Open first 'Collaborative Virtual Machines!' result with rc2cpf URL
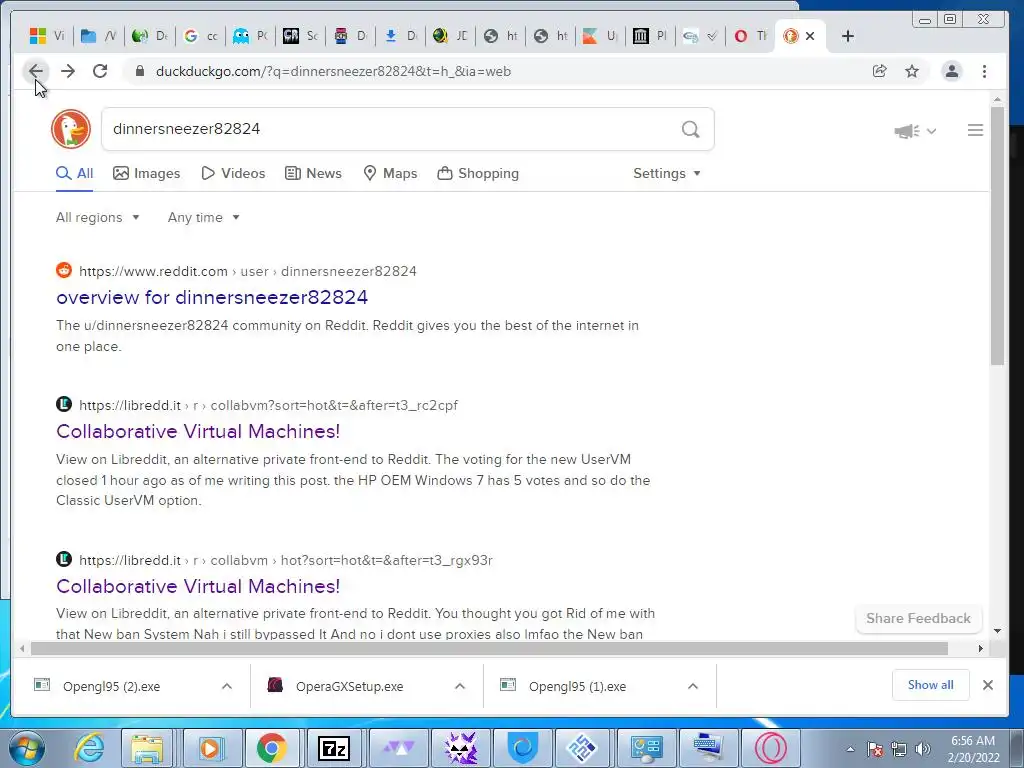 click(198, 431)
